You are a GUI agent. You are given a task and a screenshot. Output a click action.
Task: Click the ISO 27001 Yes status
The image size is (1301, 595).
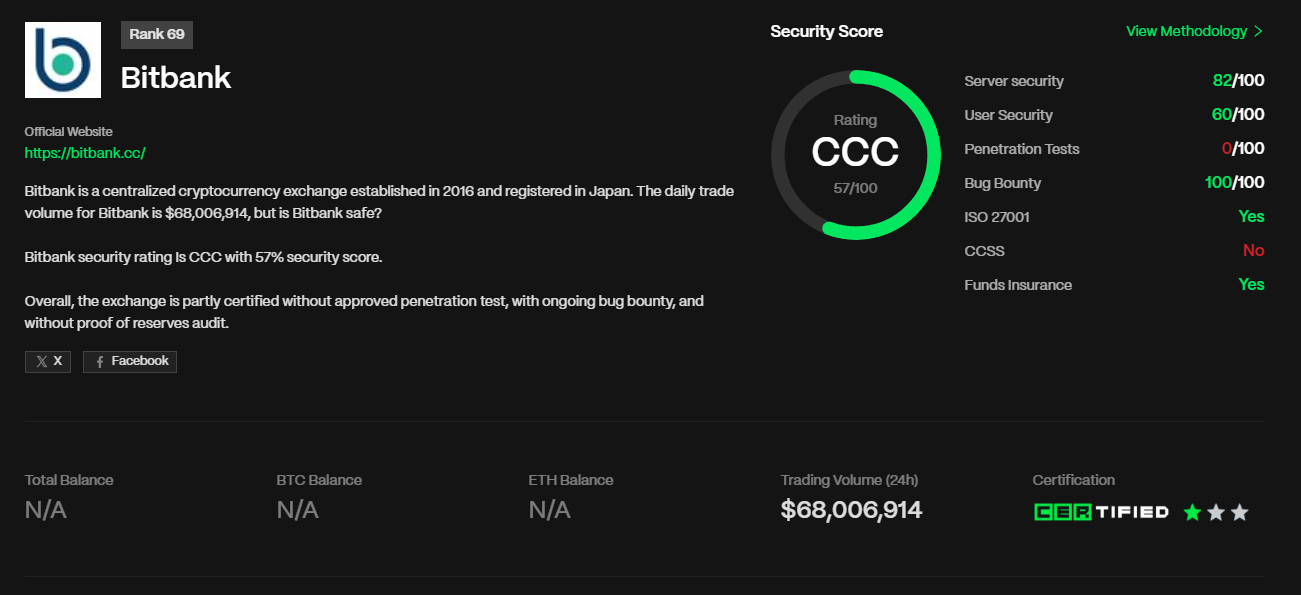pos(1251,217)
